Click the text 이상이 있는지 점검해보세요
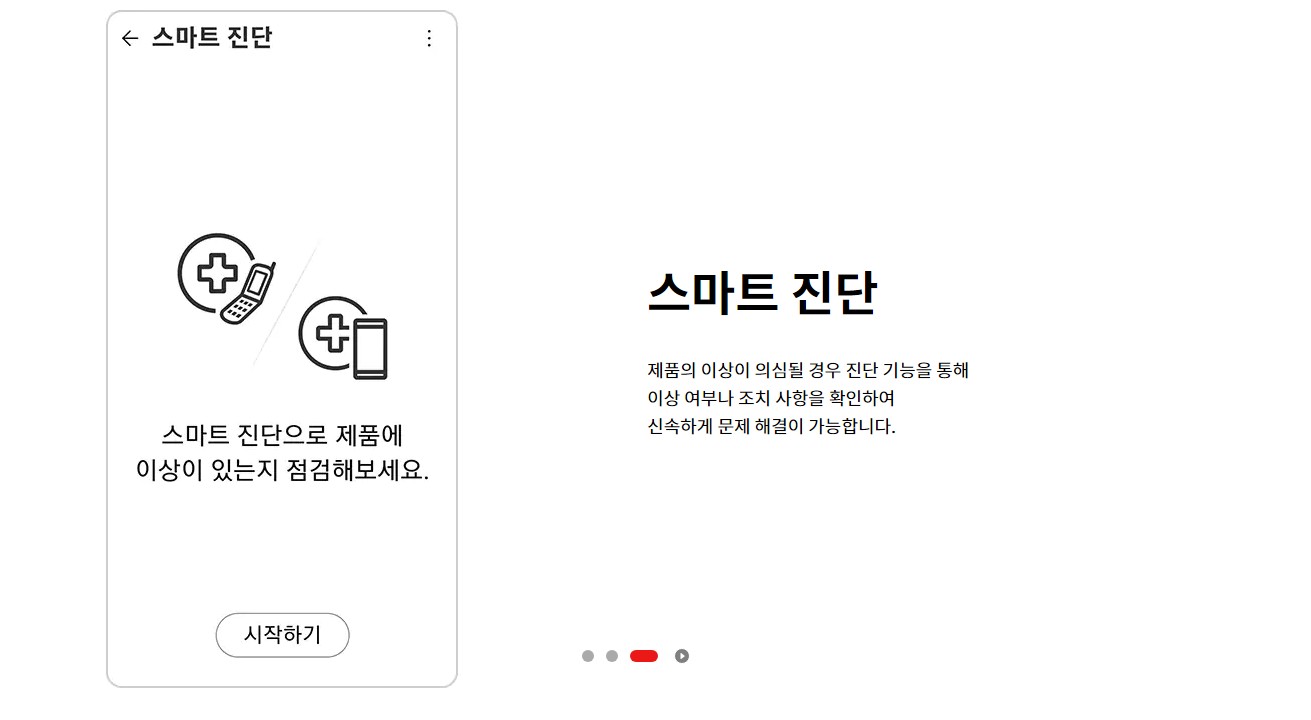Image resolution: width=1311 pixels, height=720 pixels. click(282, 470)
